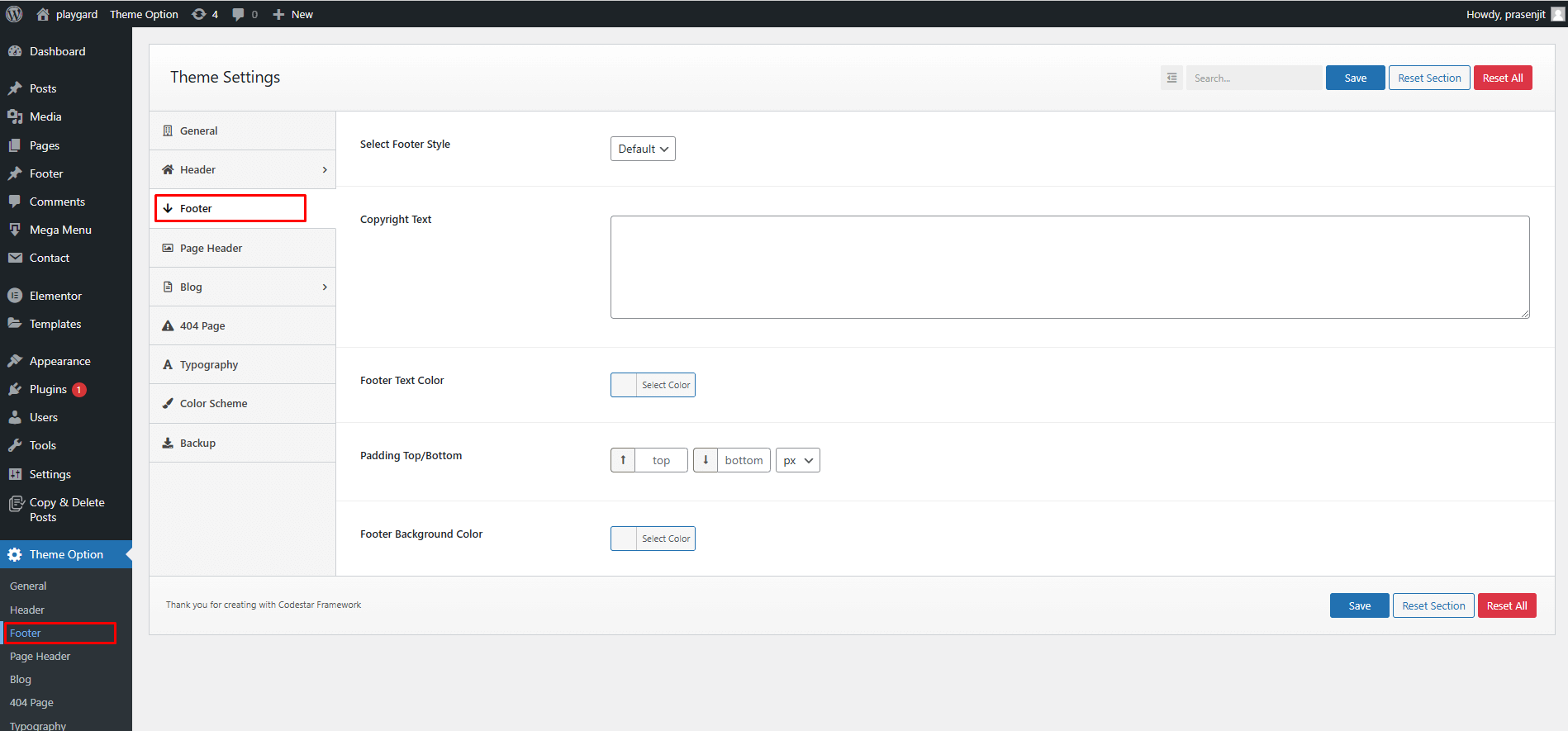Click the Search settings field

coord(1254,78)
